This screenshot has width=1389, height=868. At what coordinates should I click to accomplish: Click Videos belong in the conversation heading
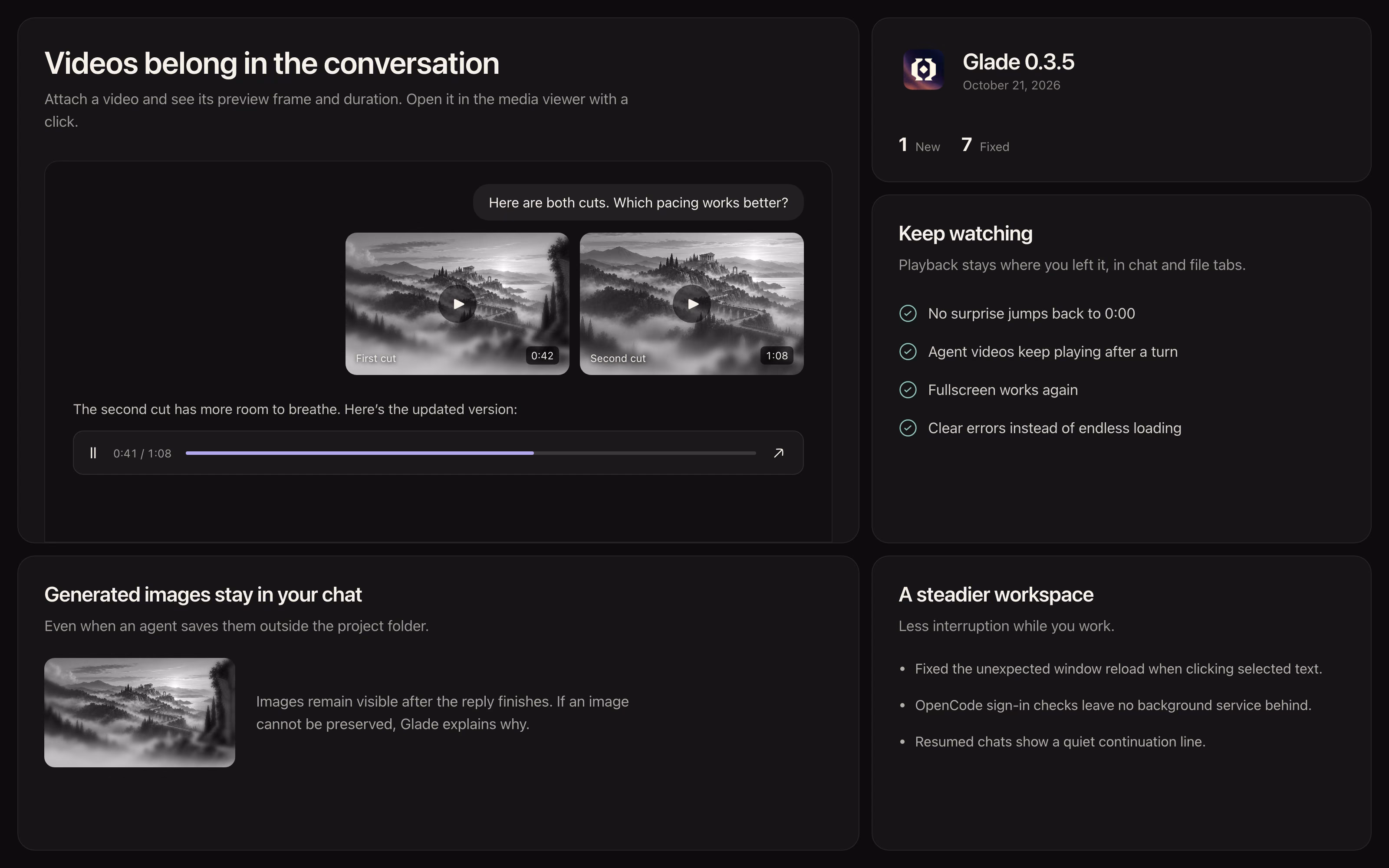pyautogui.click(x=271, y=63)
